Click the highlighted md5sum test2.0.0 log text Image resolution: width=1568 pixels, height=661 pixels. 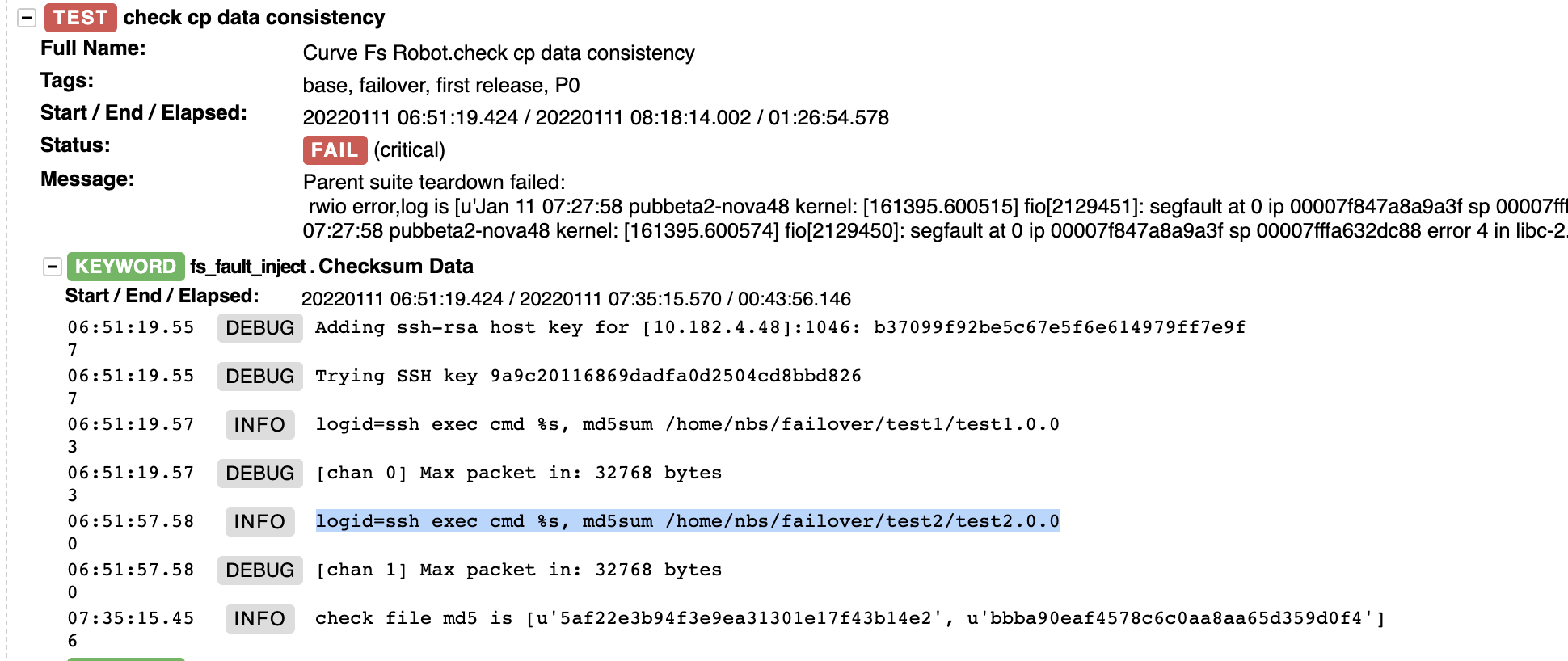coord(687,521)
